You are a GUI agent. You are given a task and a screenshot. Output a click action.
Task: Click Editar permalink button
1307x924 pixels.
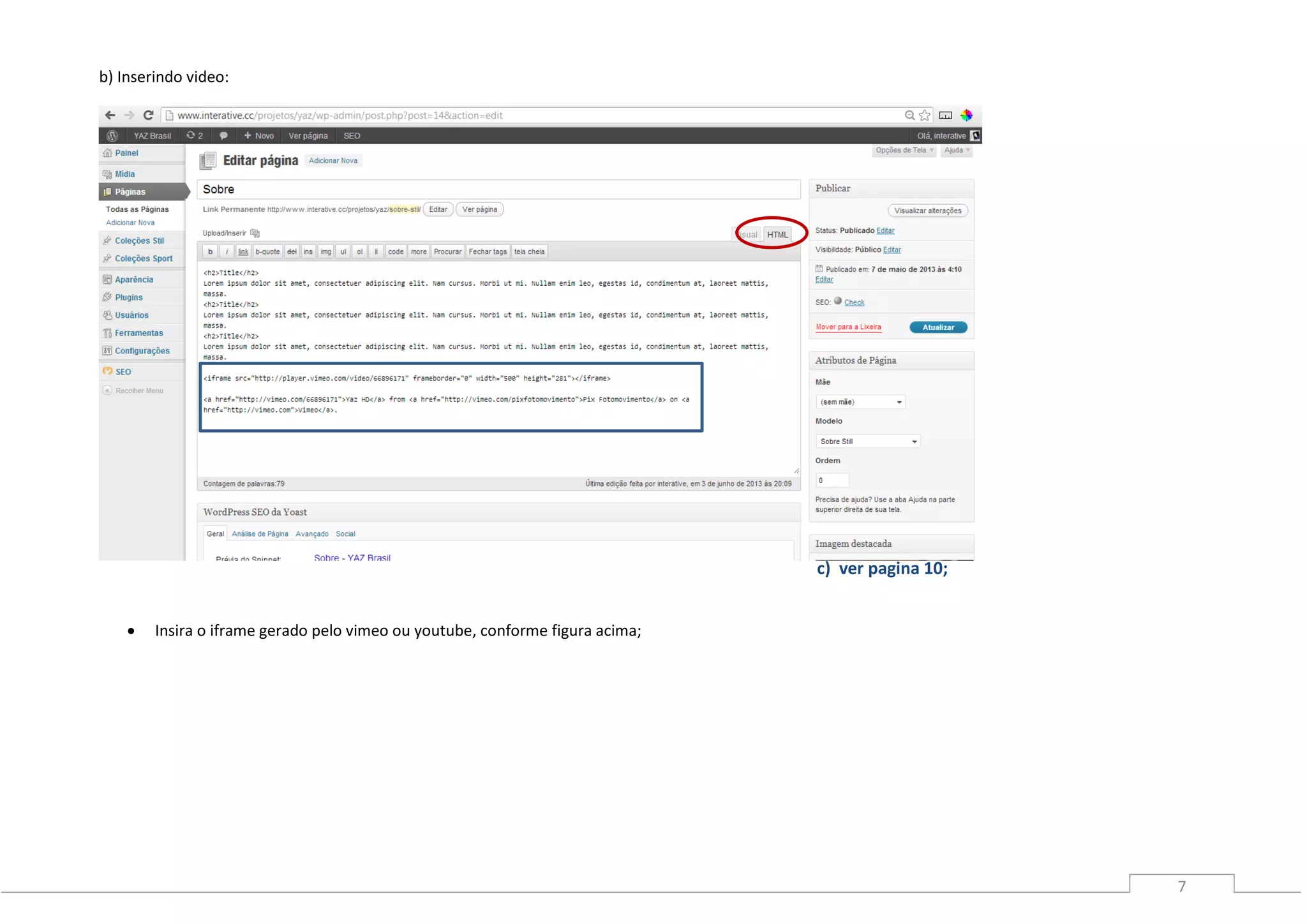pyautogui.click(x=438, y=209)
